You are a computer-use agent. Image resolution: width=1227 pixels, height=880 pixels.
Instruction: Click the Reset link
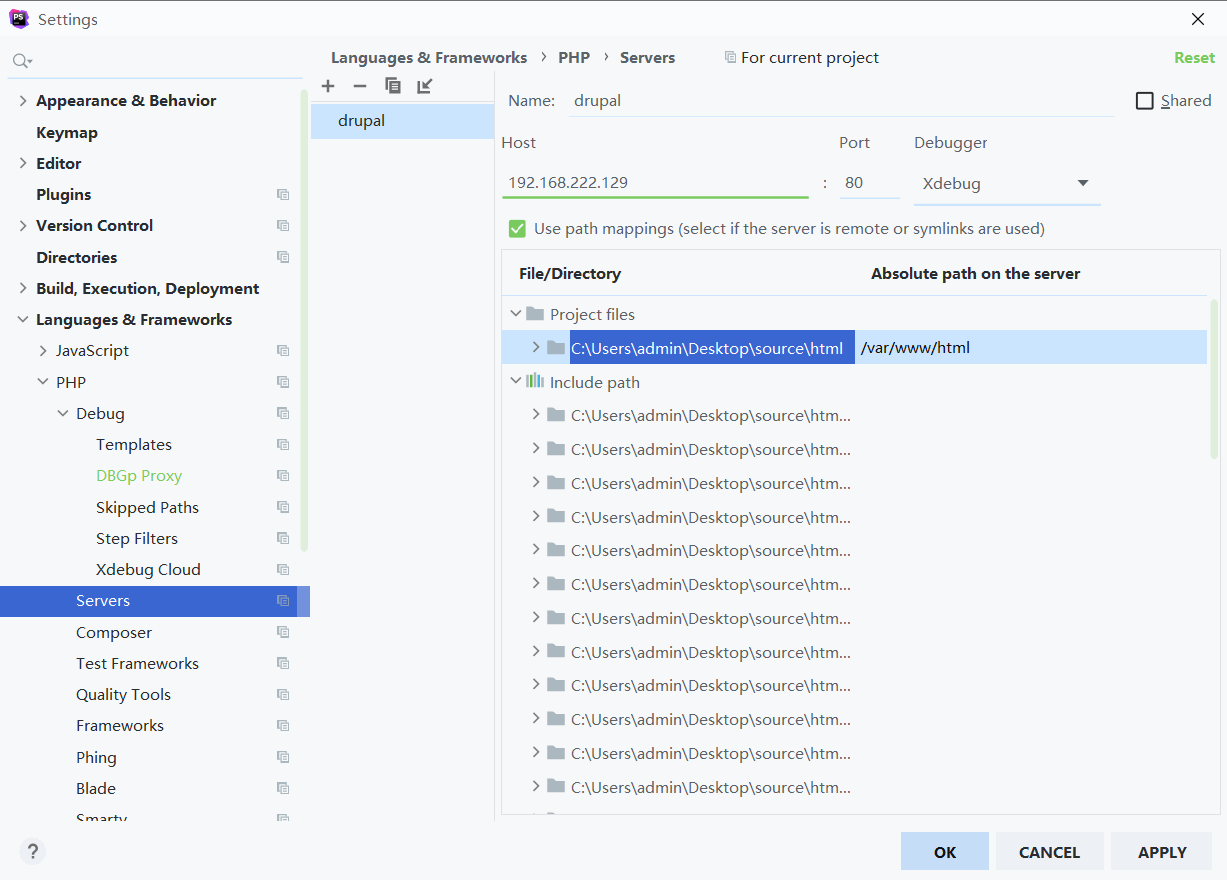[x=1194, y=58]
